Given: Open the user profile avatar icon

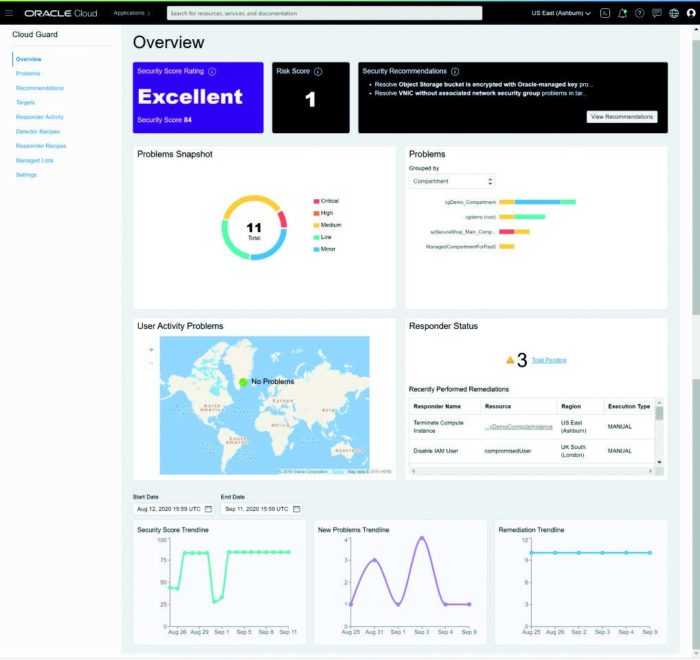Looking at the screenshot, I should 691,13.
